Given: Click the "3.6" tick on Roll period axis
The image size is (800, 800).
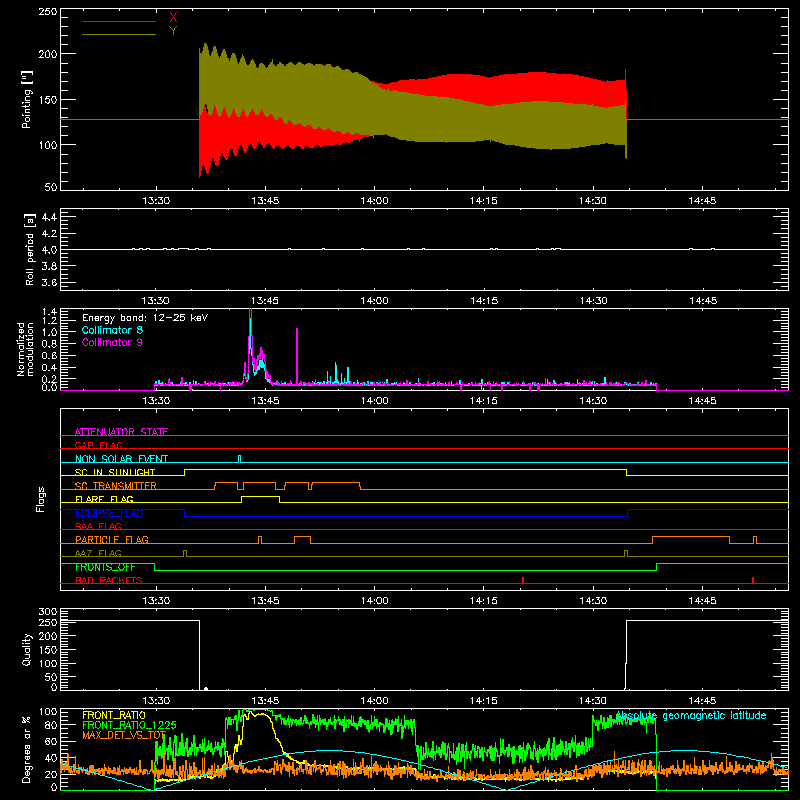Looking at the screenshot, I should coord(49,282).
